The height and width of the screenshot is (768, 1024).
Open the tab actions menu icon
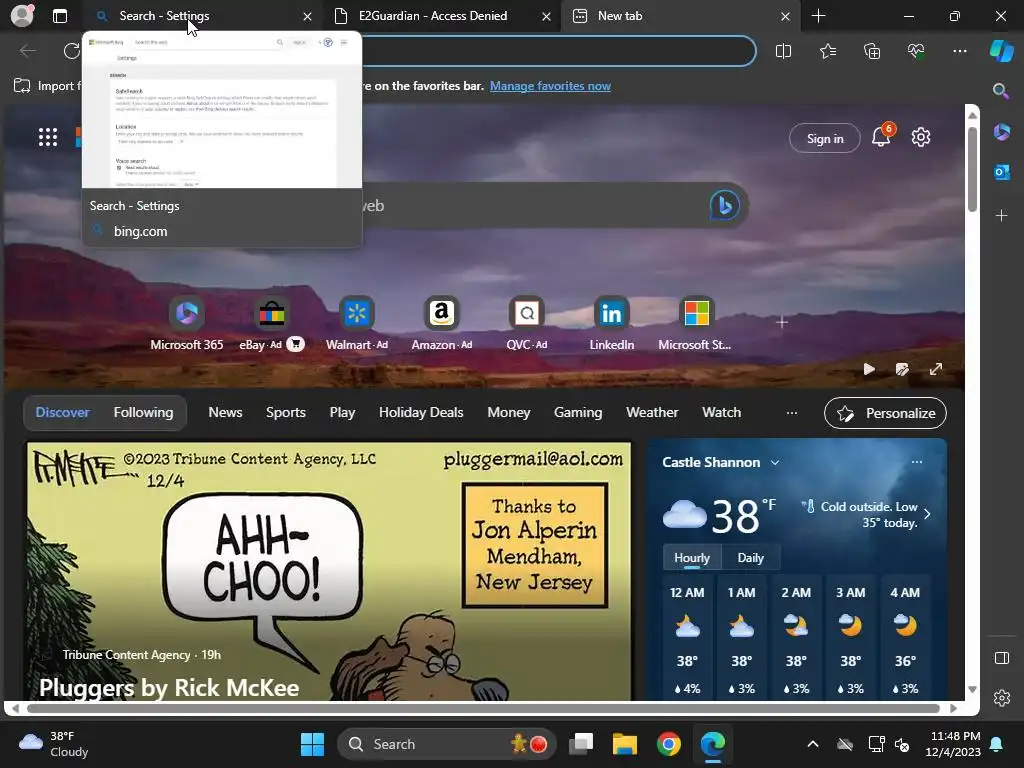59,16
